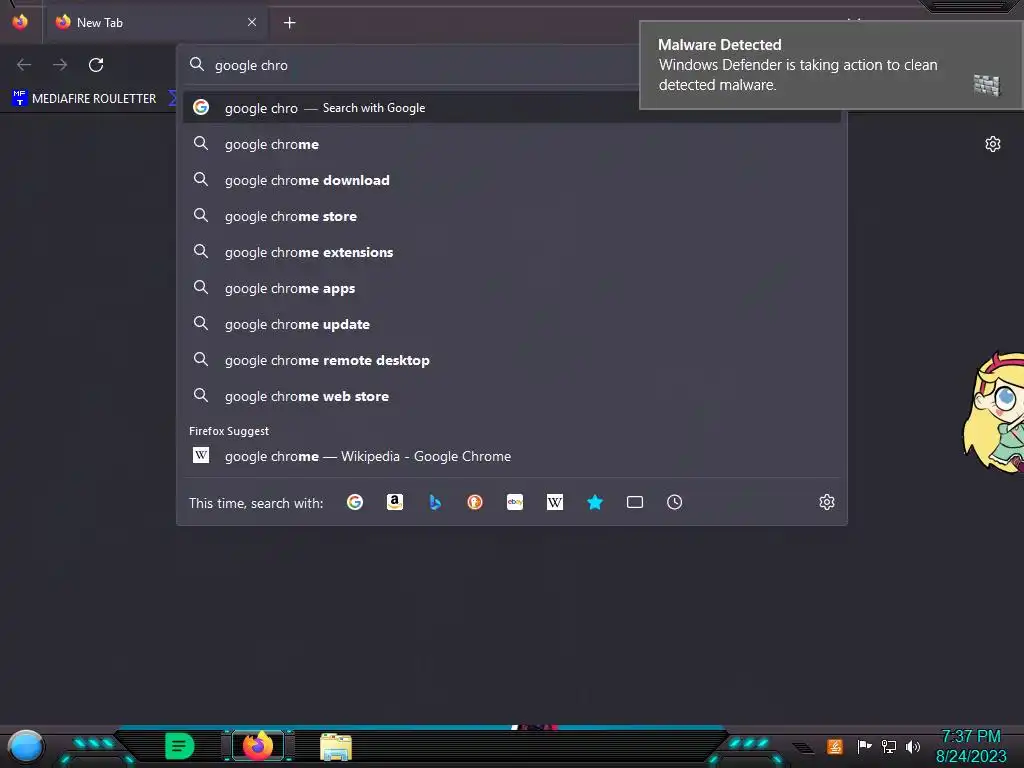Screen dimensions: 1024x768
Task: Select the 'google chrome' suggestion
Action: point(512,144)
